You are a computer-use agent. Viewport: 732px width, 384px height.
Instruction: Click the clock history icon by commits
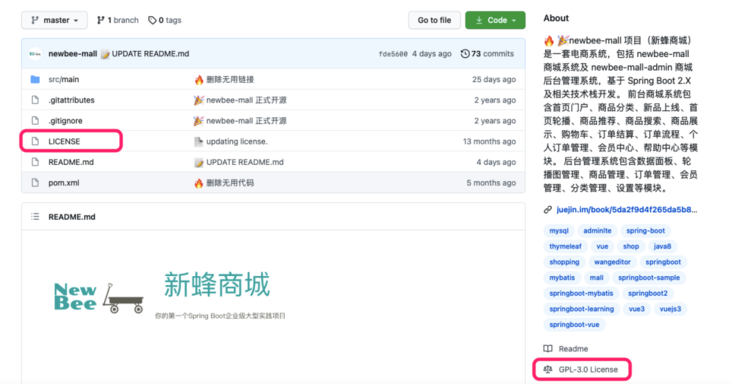click(x=465, y=54)
